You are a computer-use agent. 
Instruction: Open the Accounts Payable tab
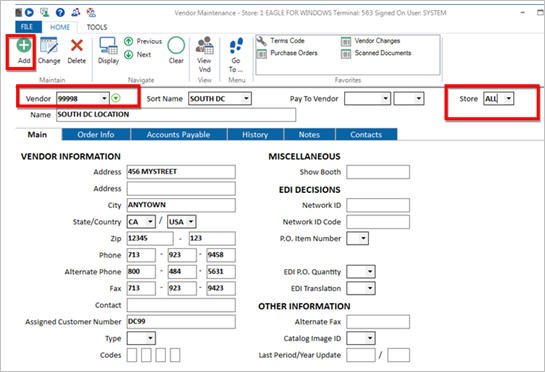[x=178, y=135]
